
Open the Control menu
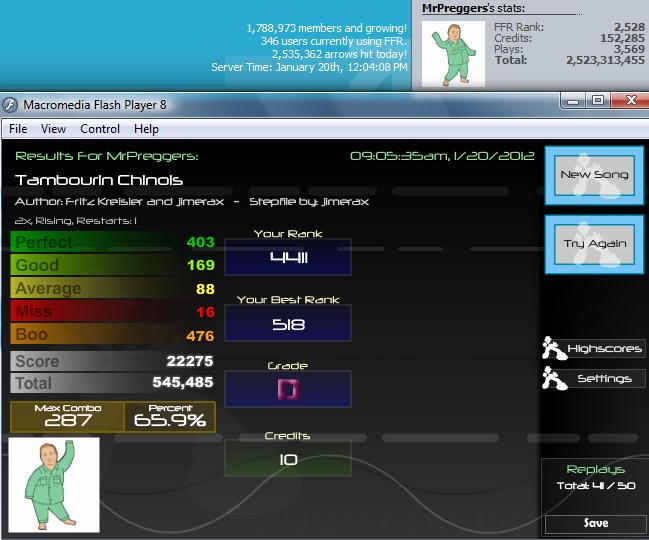100,129
